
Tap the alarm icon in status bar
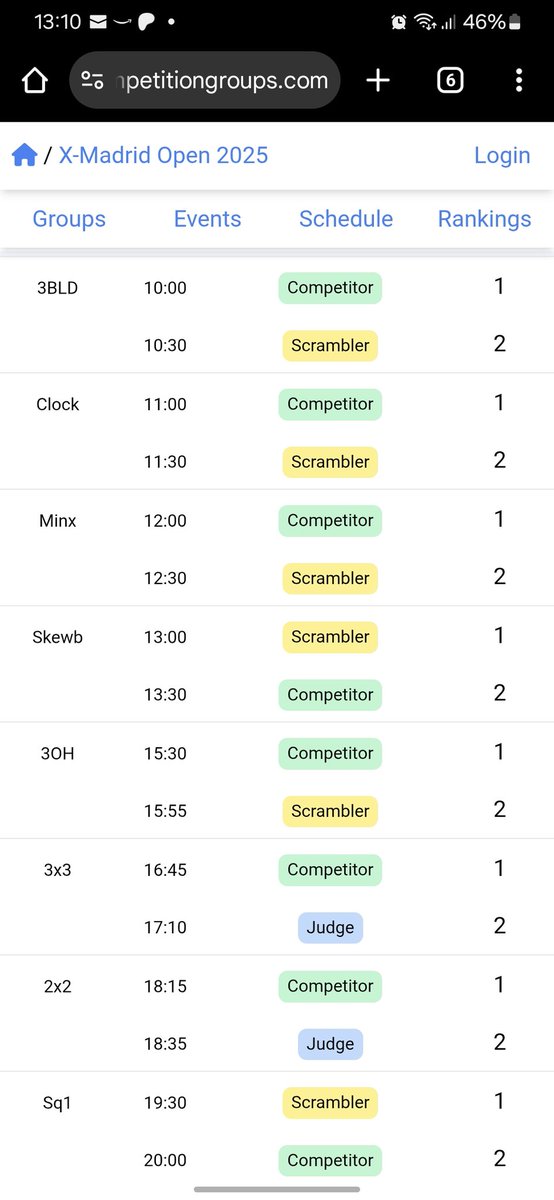click(399, 22)
